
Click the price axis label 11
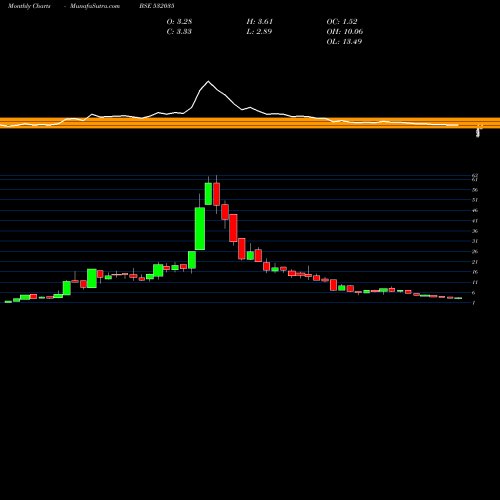(x=475, y=282)
